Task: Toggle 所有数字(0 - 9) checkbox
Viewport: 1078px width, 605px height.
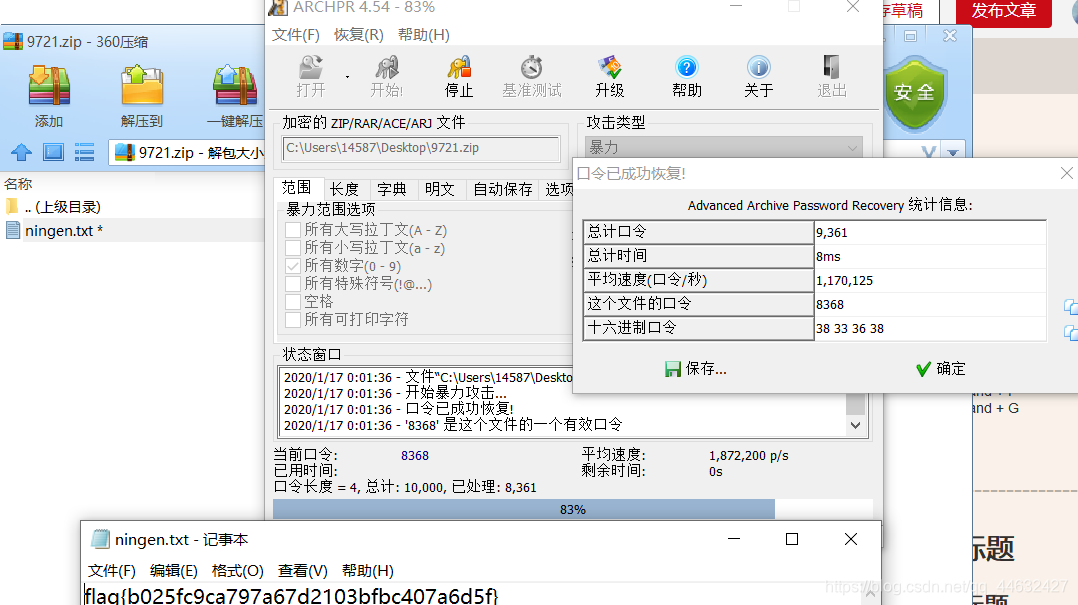Action: 293,265
